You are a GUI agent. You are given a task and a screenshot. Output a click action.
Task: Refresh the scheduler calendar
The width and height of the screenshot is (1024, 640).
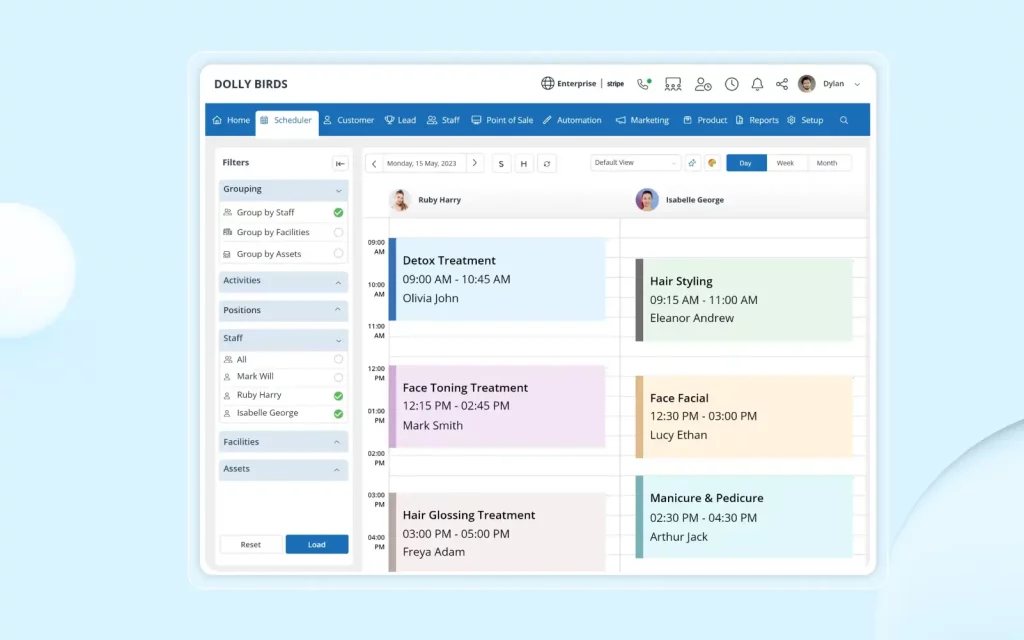click(547, 164)
